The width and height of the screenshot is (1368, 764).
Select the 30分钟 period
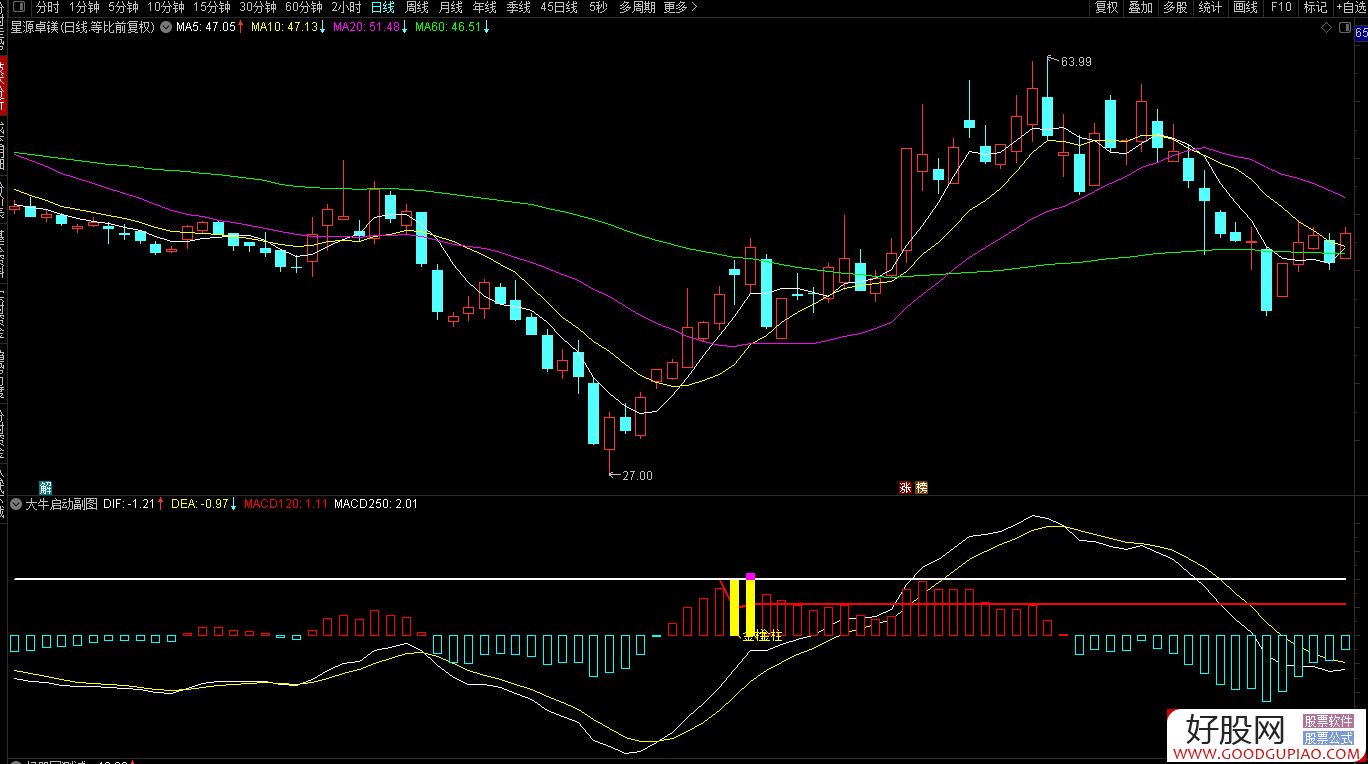point(257,7)
